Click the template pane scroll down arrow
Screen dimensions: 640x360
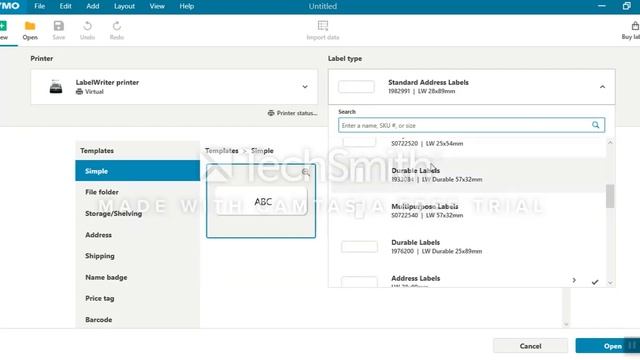(x=566, y=324)
